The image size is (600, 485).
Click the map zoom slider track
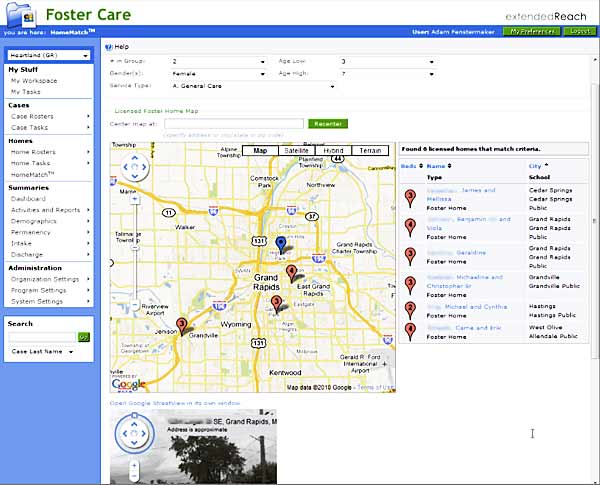[x=135, y=250]
